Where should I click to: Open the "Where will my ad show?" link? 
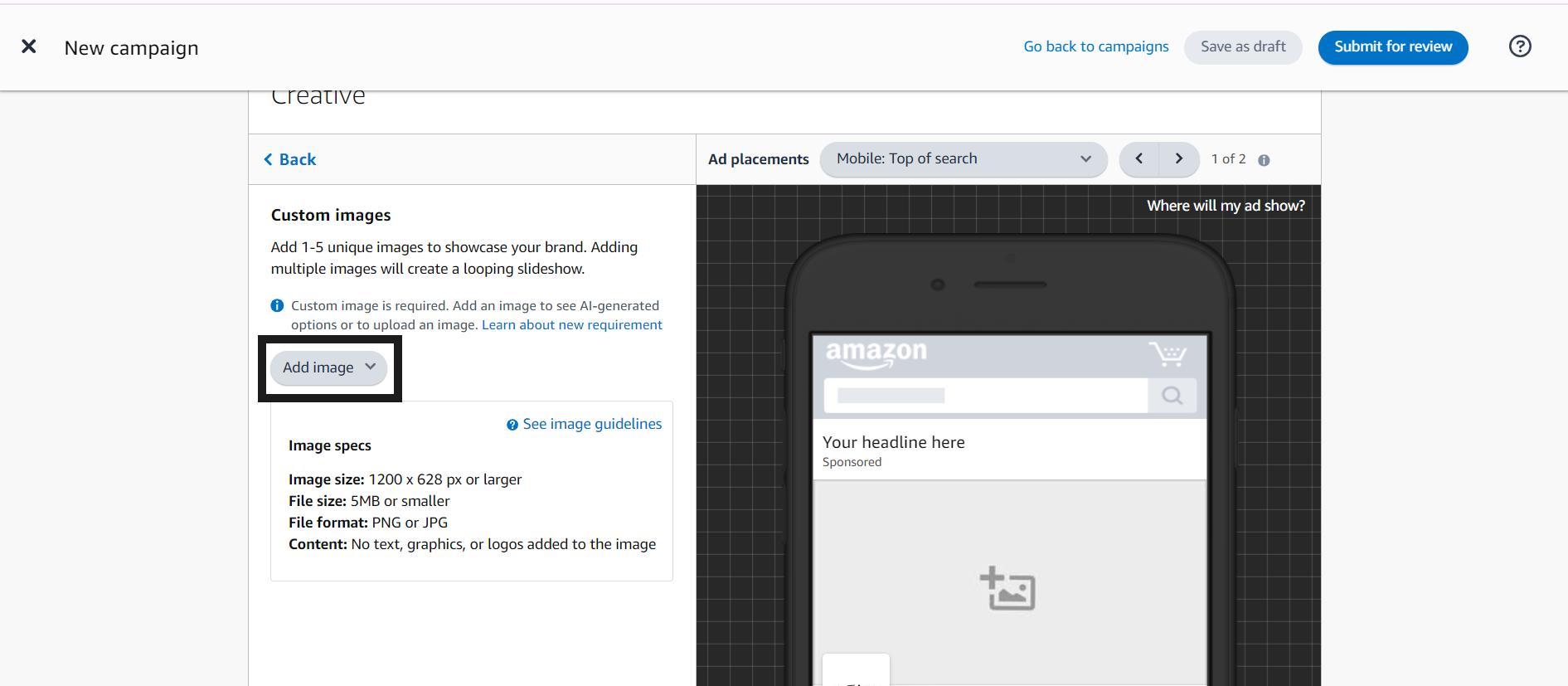click(1225, 206)
